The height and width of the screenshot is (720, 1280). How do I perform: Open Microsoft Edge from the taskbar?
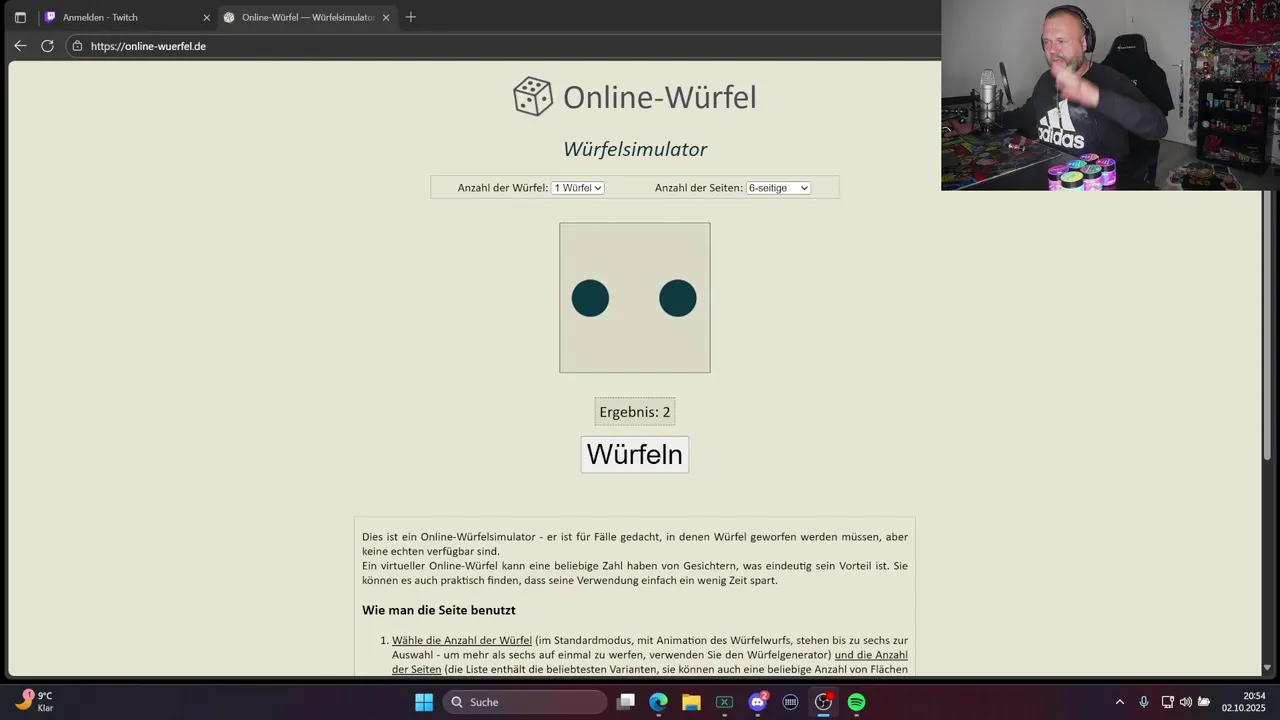(x=658, y=702)
